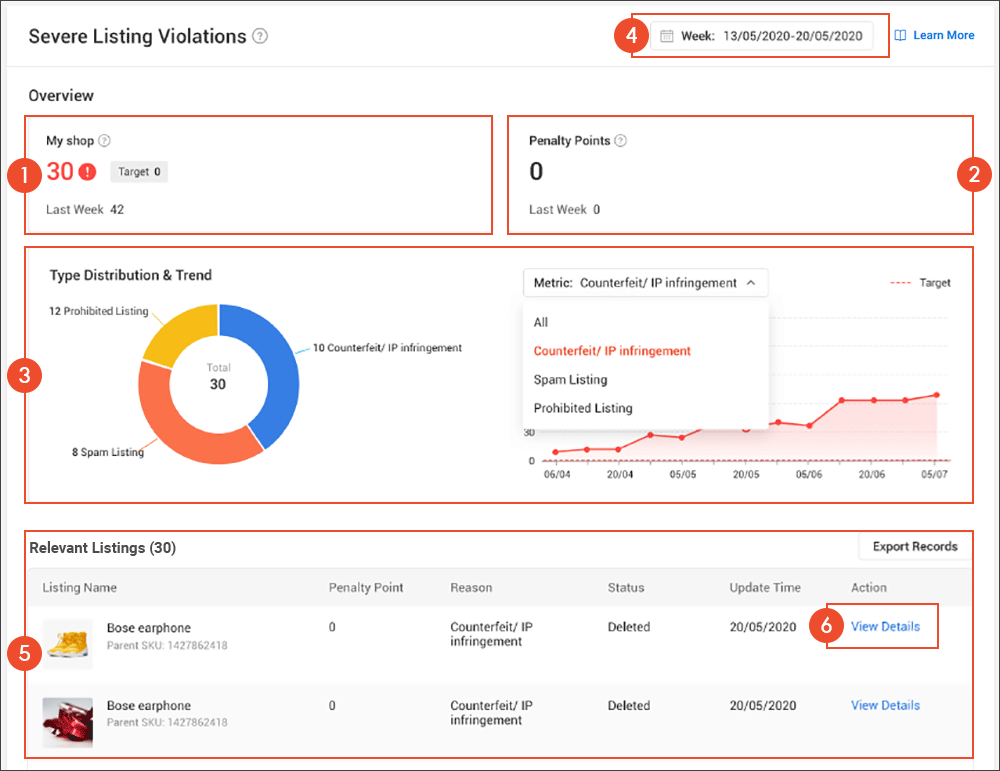This screenshot has height=771, width=1000.
Task: Click the Listing Name column header
Action: click(x=80, y=587)
